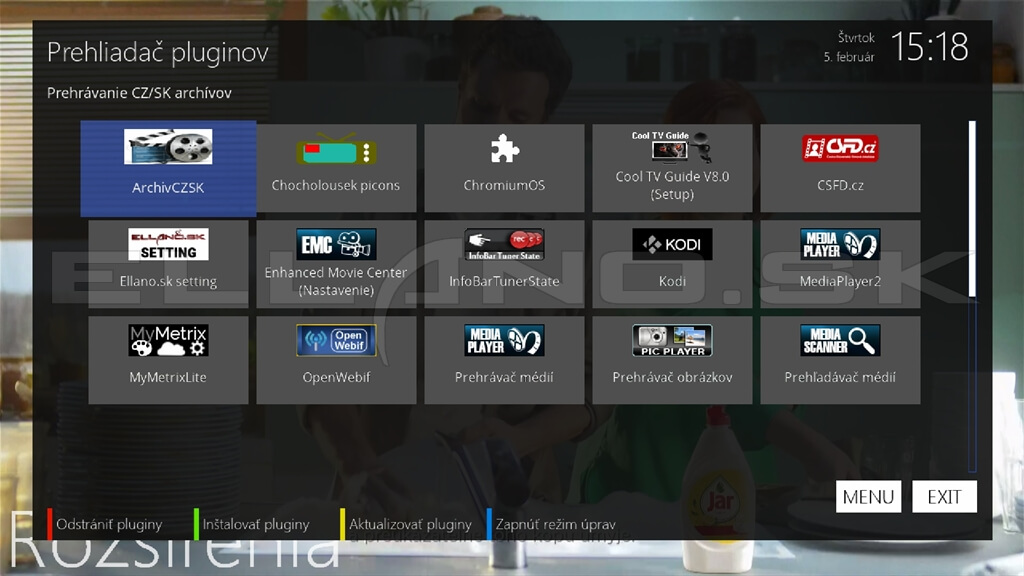Launch the Kodi plugin
This screenshot has height=576, width=1024.
click(672, 264)
